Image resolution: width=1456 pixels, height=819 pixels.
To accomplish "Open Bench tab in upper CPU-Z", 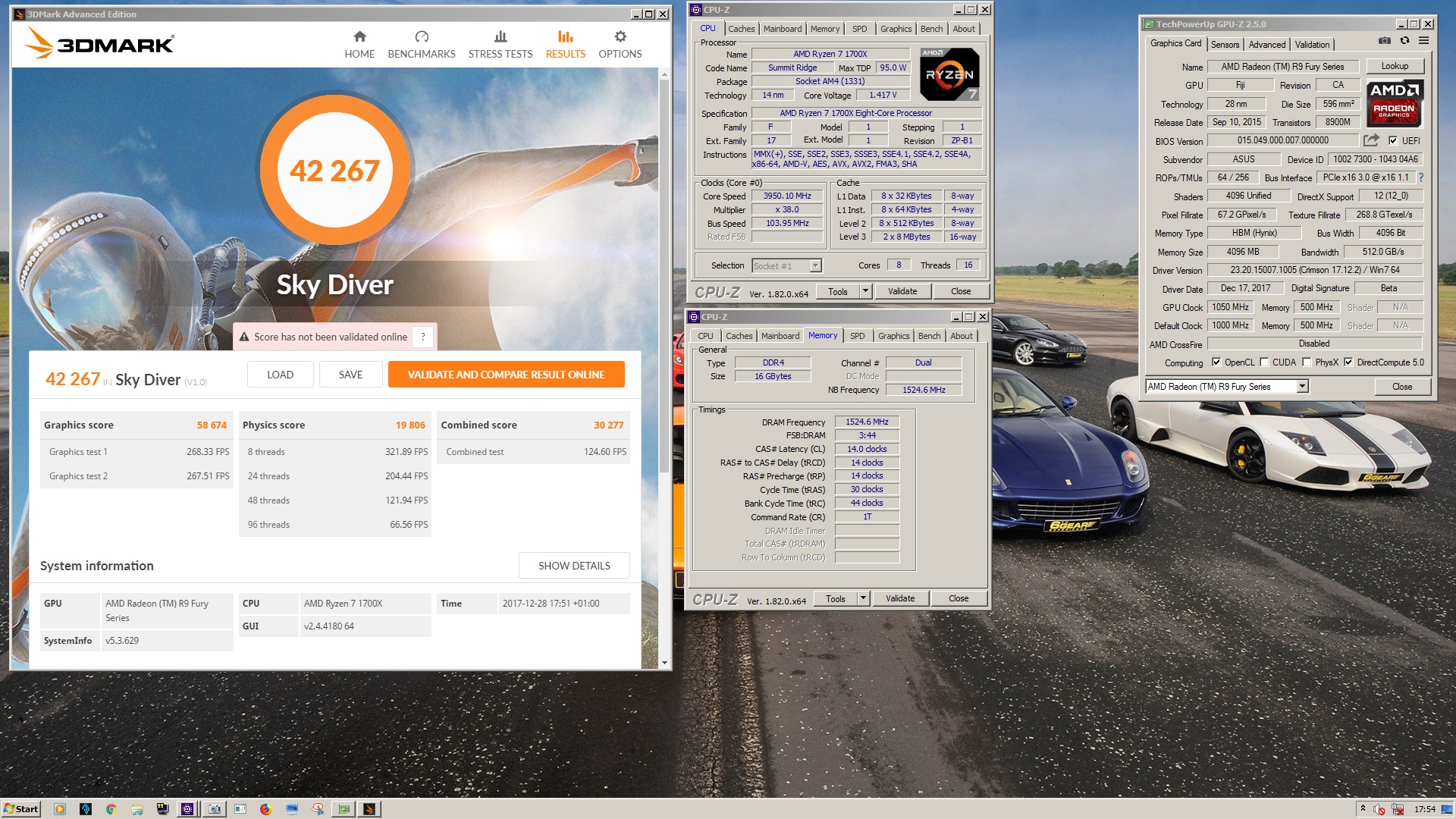I will [x=931, y=29].
